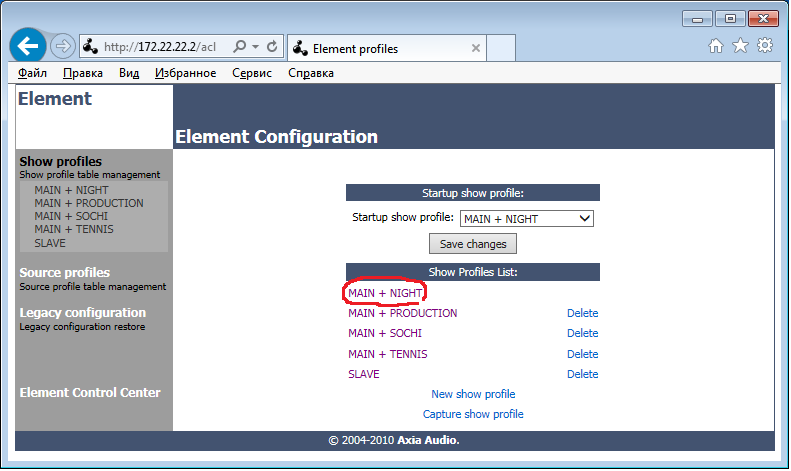The height and width of the screenshot is (471, 791).
Task: Click Capture show profile link
Action: click(473, 414)
